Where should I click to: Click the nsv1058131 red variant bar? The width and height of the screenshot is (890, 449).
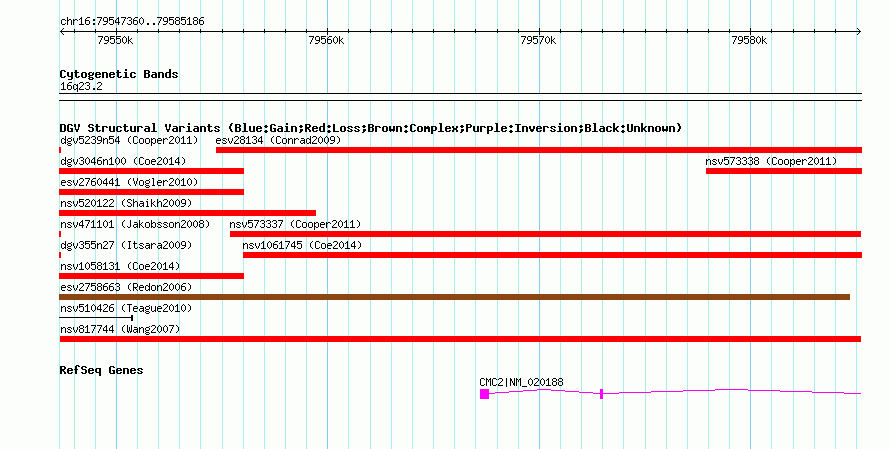click(x=152, y=276)
